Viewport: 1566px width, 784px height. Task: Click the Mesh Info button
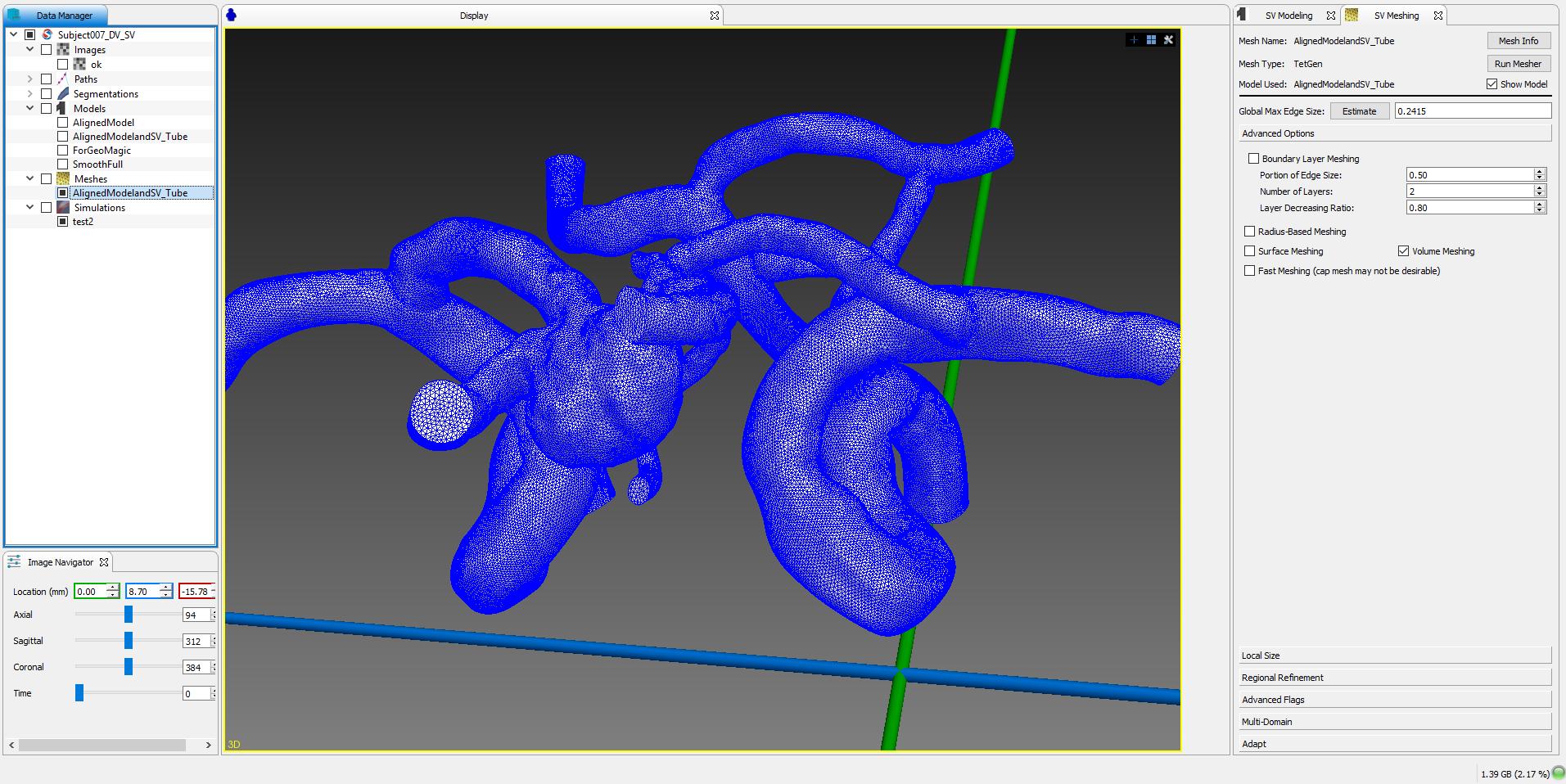click(x=1519, y=41)
